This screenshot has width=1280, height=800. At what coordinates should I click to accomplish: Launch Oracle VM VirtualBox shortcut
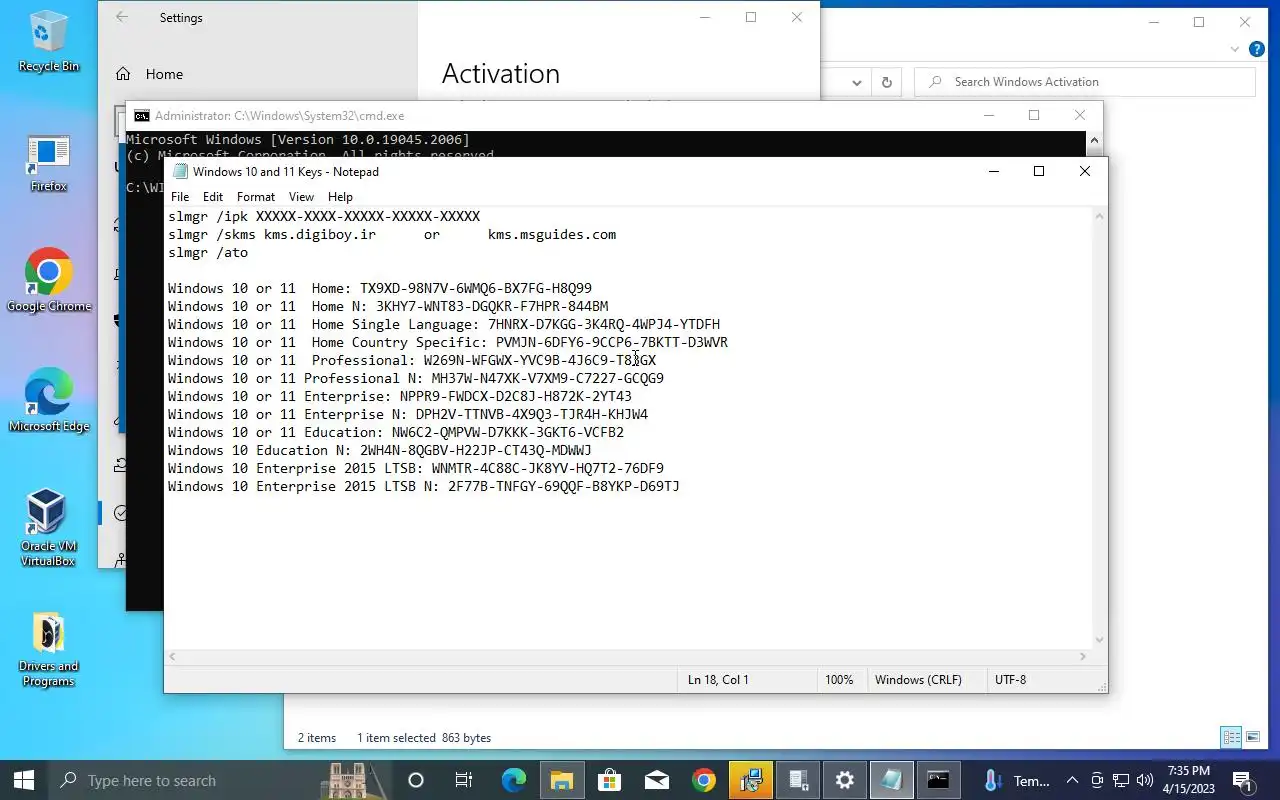(x=48, y=528)
